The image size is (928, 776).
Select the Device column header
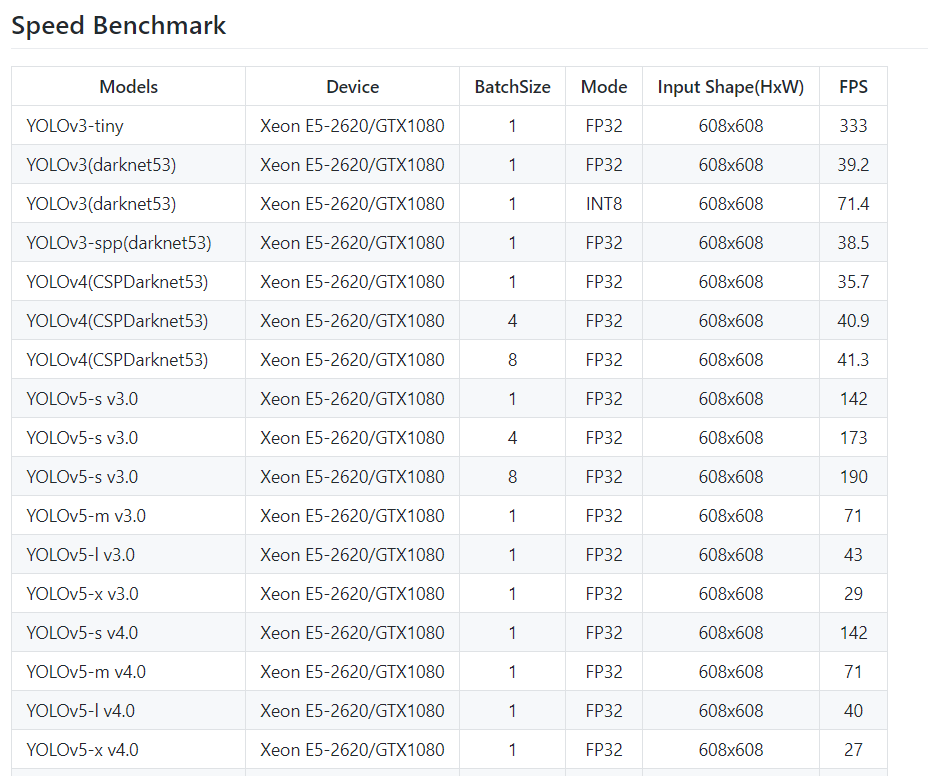(x=352, y=87)
